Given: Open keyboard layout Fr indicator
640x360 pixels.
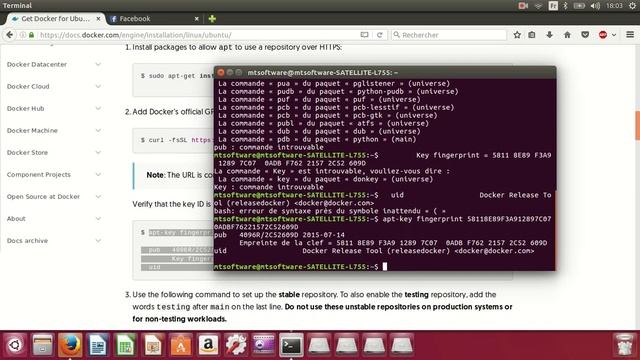Looking at the screenshot, I should coord(553,6).
